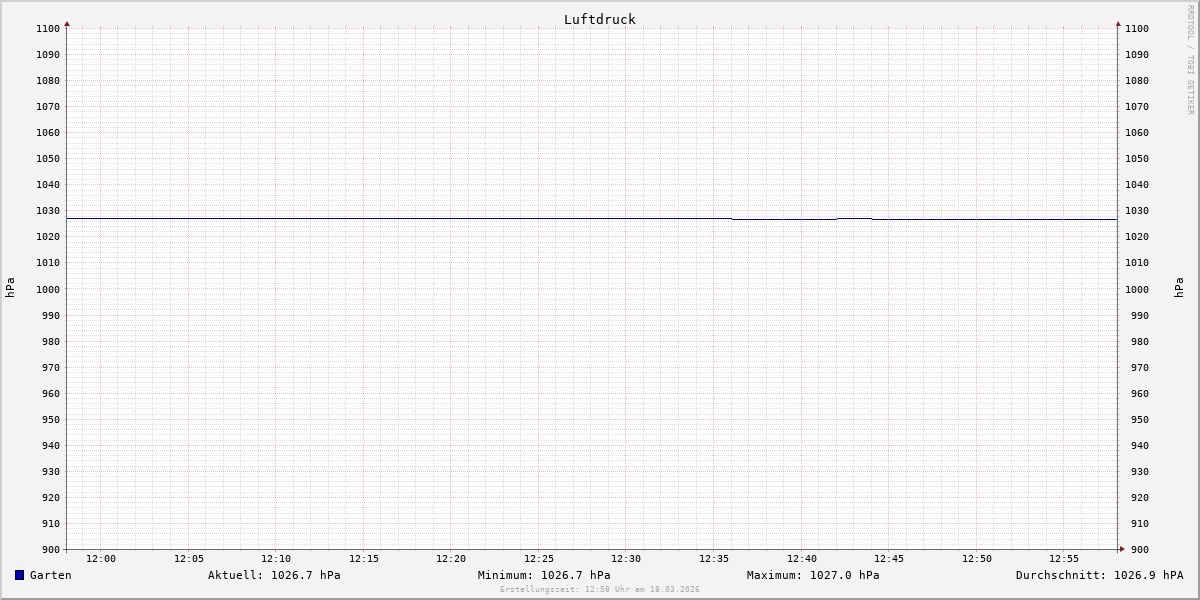The width and height of the screenshot is (1200, 600).
Task: Click the Luftdruck chart title
Action: pyautogui.click(x=599, y=19)
